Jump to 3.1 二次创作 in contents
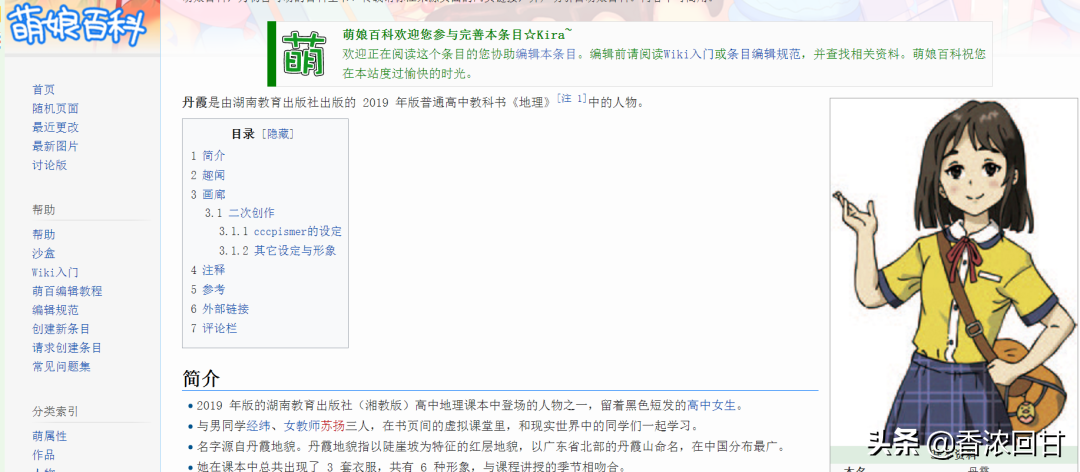Viewport: 1080px width, 472px height. click(x=240, y=213)
